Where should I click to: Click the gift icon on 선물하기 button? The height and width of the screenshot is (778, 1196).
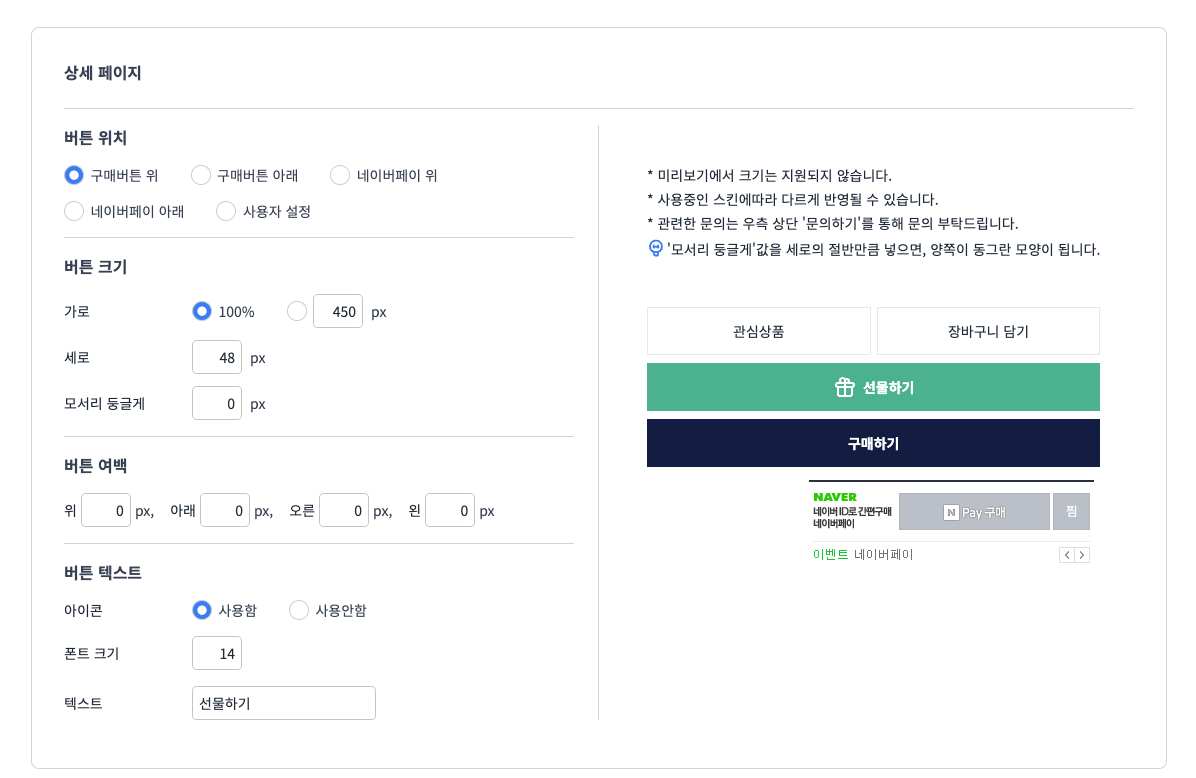[845, 387]
